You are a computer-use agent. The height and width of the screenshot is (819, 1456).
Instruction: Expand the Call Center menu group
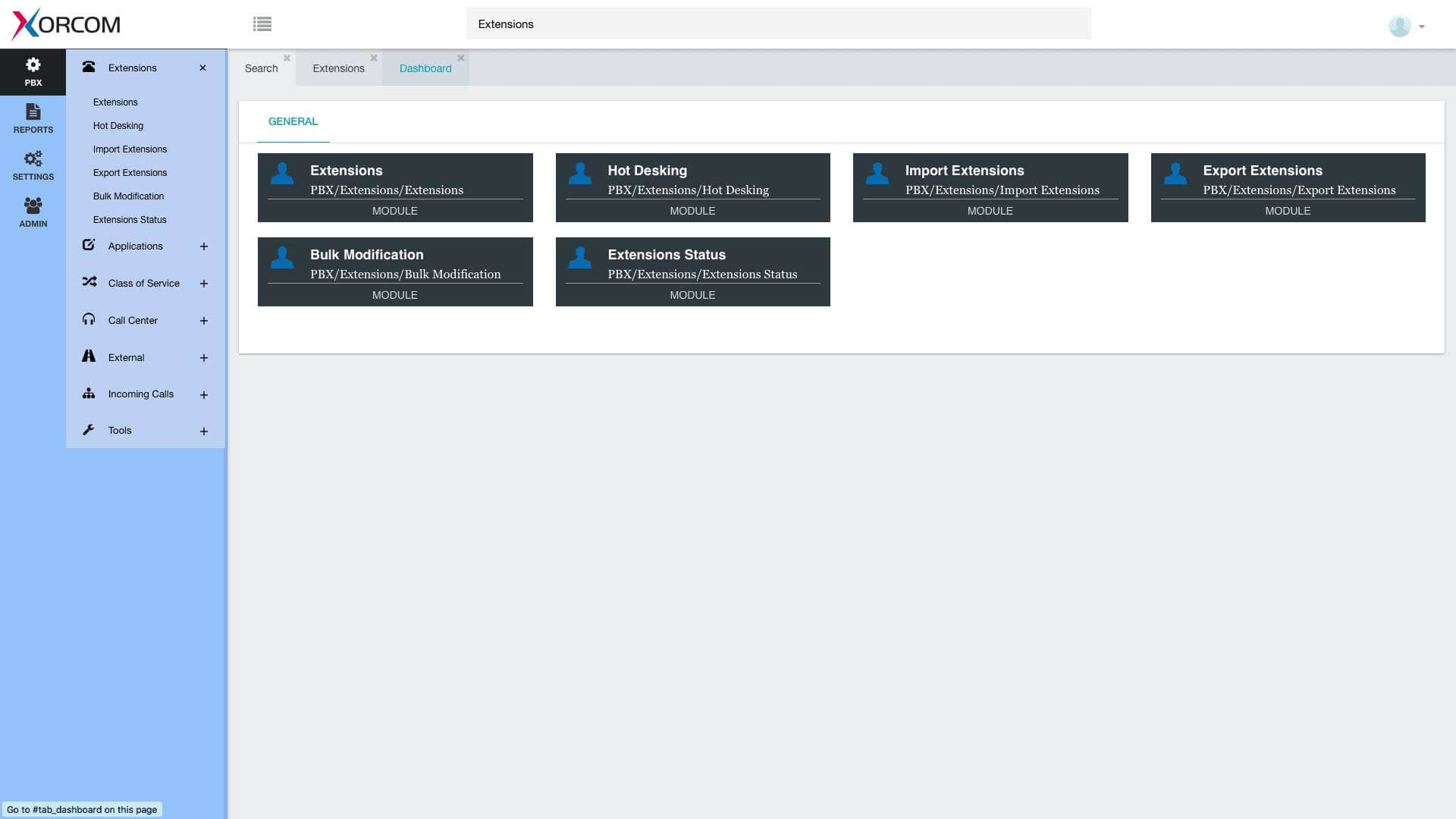coord(203,321)
